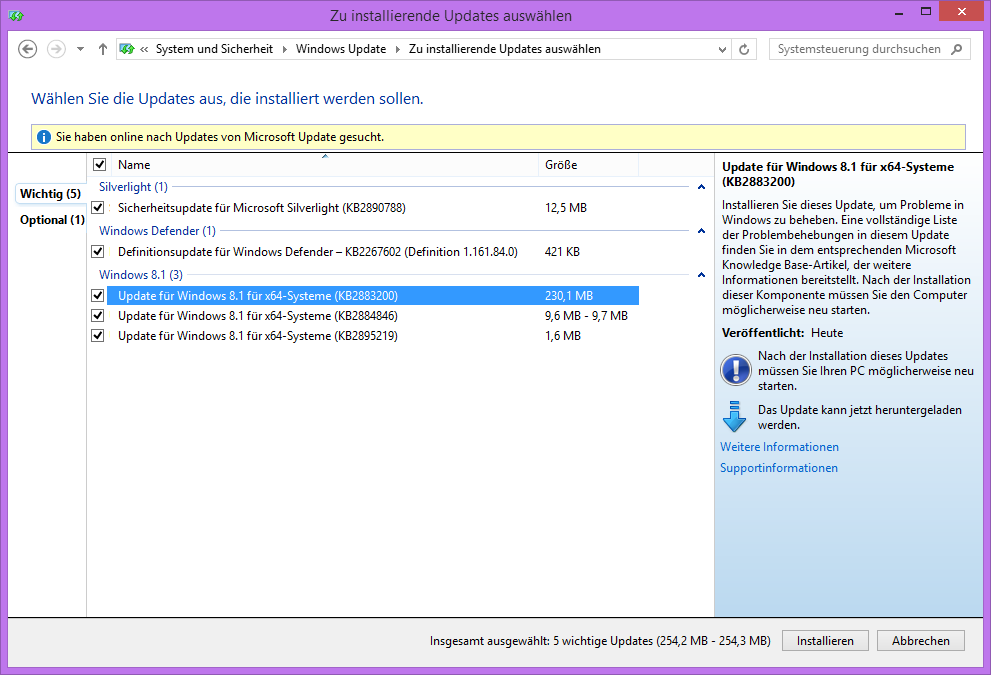Click the 421 KB size cell
Image resolution: width=991 pixels, height=675 pixels.
[562, 252]
